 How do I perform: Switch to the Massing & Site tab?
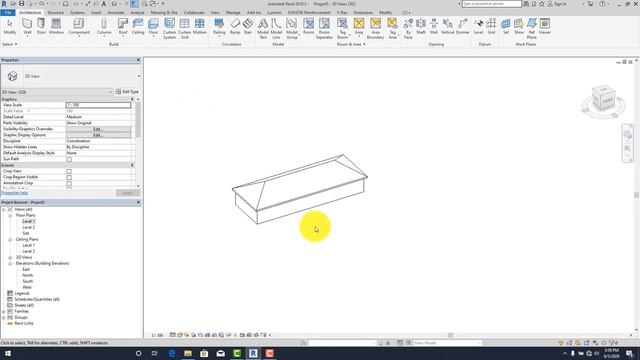(164, 13)
